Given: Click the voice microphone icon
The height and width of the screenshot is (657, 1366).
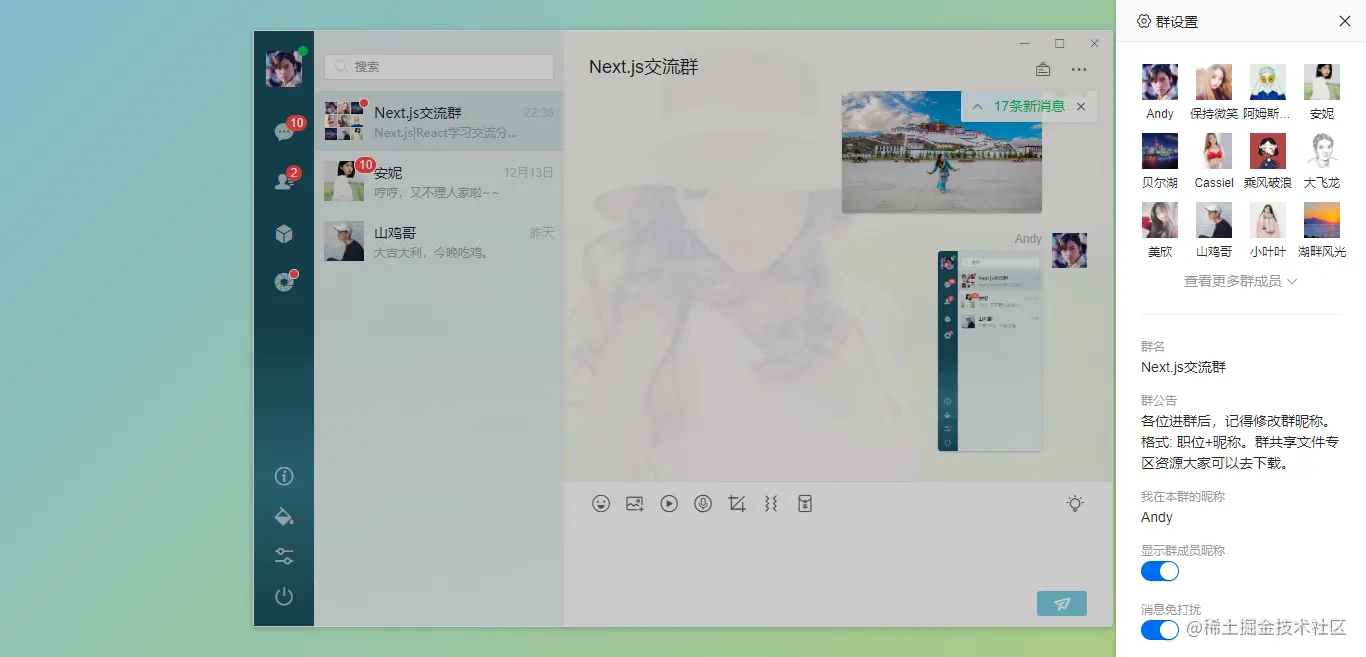Looking at the screenshot, I should (x=703, y=504).
